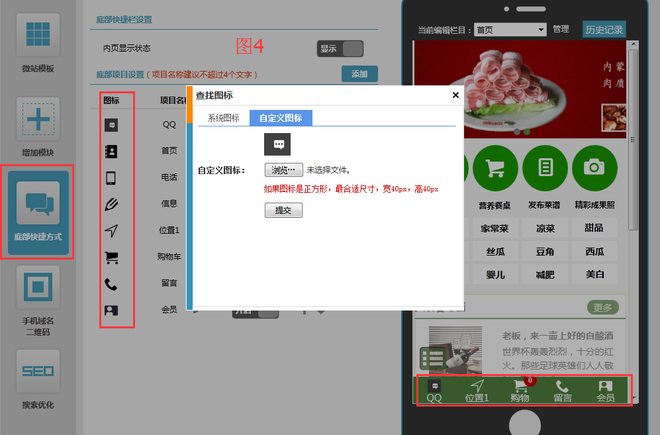Viewport: 660px width, 435px height.
Task: Click the 添加 button
Action: tap(359, 74)
